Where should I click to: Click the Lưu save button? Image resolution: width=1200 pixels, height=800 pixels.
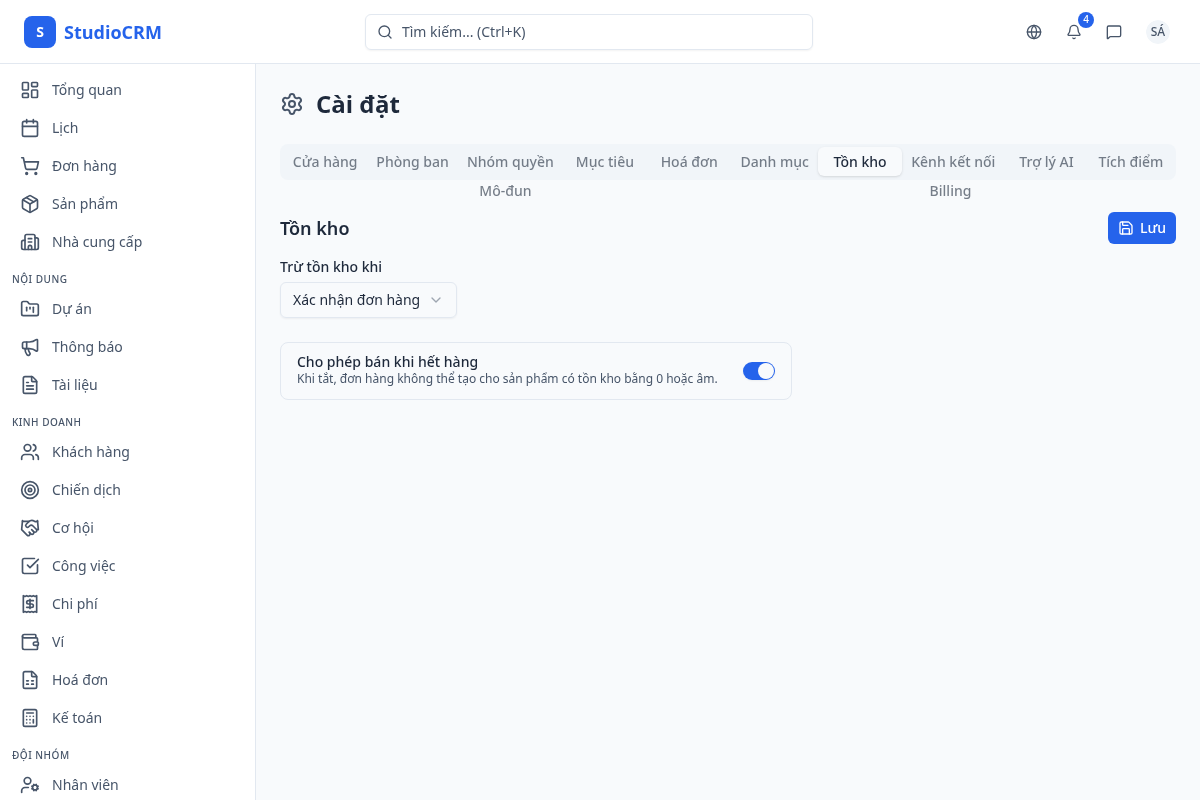pyautogui.click(x=1141, y=228)
